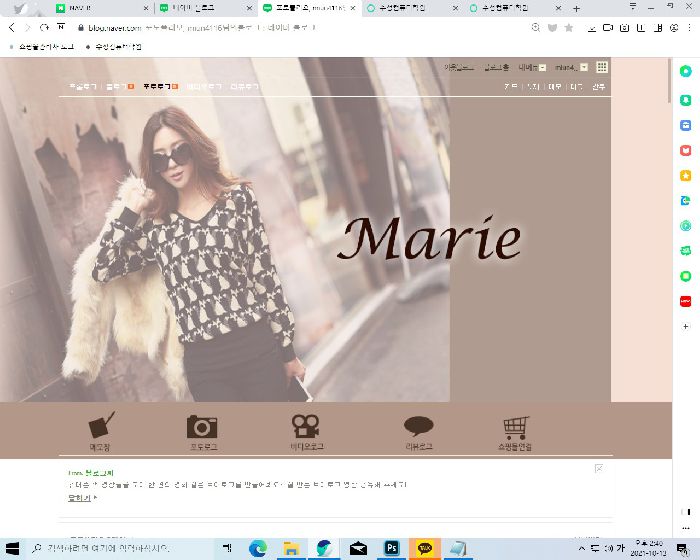The image size is (700, 560).
Task: Click the Marie blog title
Action: [430, 240]
